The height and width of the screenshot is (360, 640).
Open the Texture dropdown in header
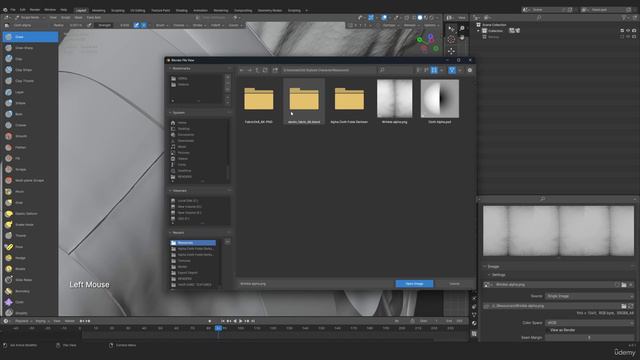click(181, 25)
